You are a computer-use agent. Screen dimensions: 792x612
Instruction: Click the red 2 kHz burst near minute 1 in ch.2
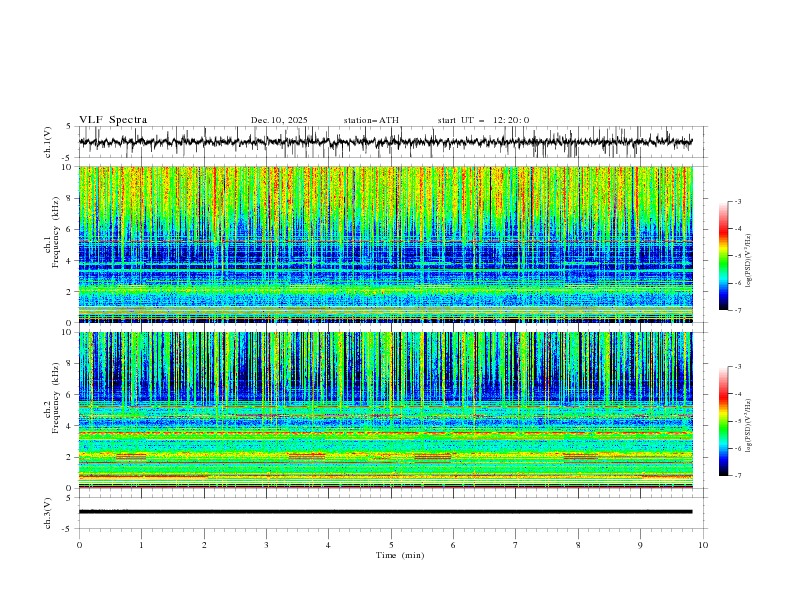[131, 456]
